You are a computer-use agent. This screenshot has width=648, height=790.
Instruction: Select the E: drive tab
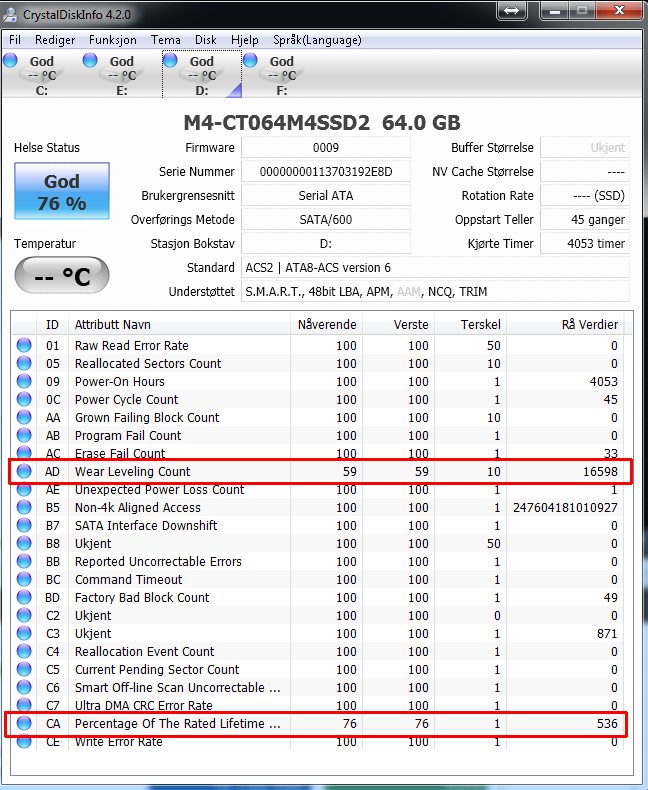click(x=121, y=75)
